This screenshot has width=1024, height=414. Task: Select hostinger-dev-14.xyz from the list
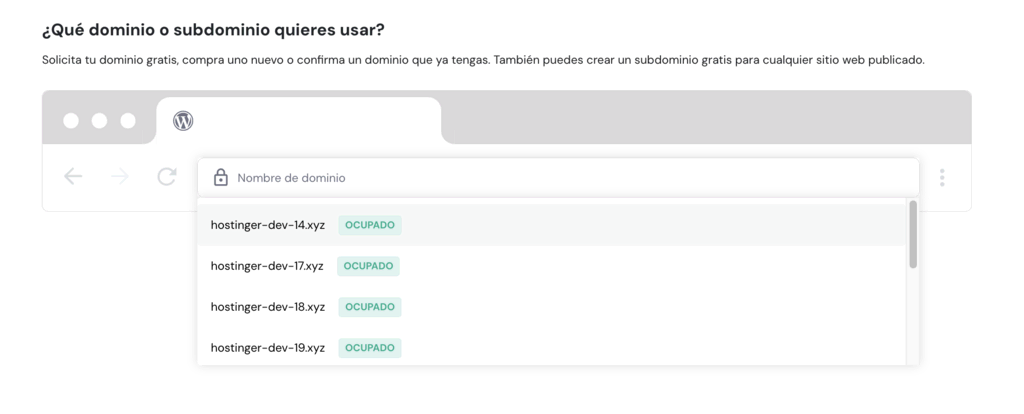[267, 225]
